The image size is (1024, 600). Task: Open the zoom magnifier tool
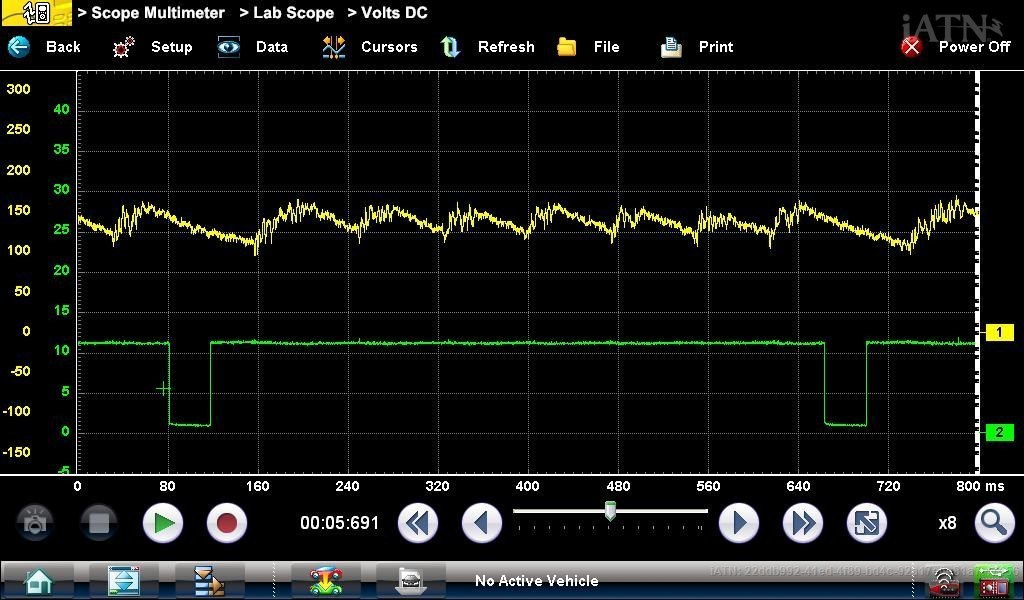tap(993, 523)
